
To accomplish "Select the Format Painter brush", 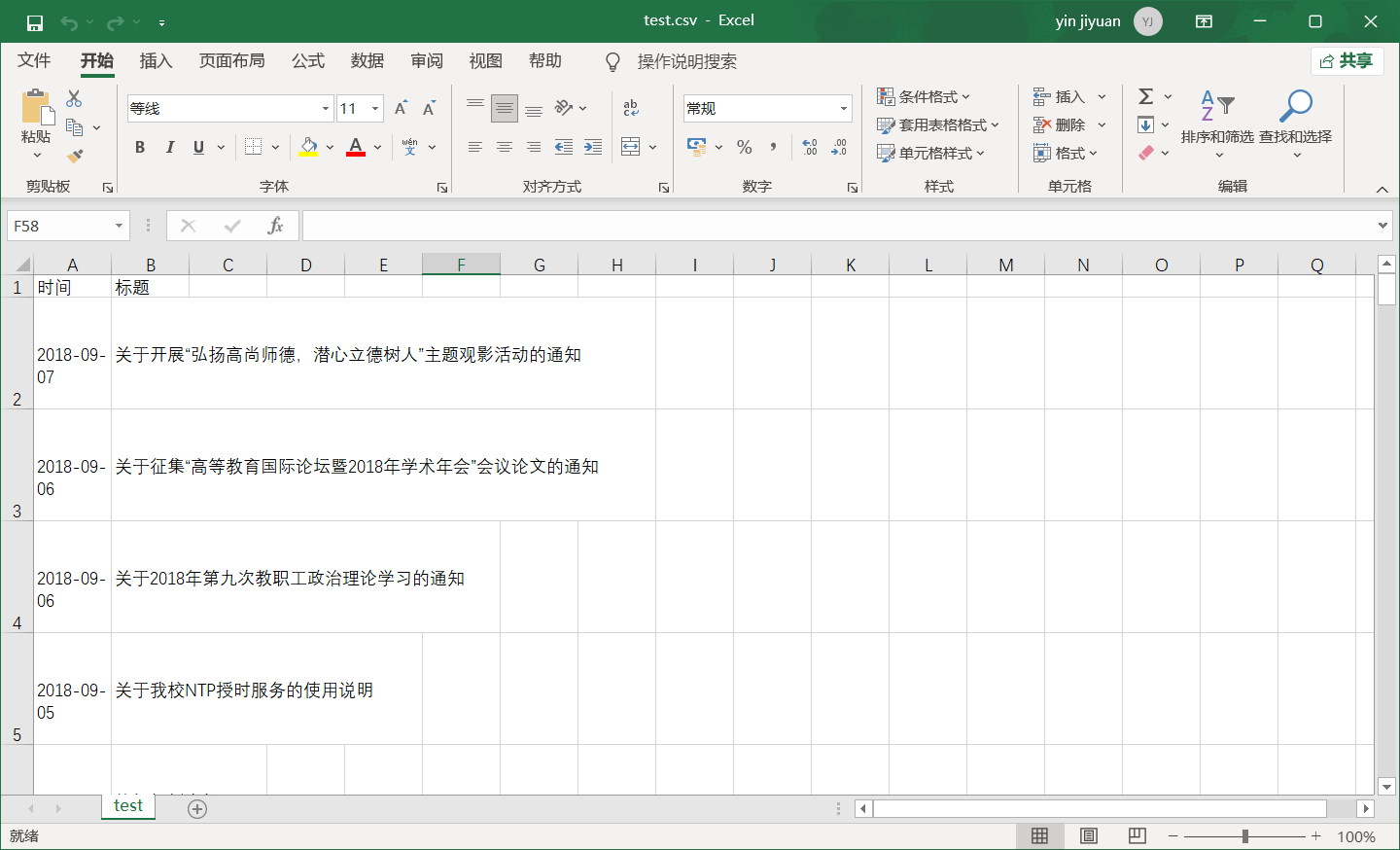I will coord(75,156).
